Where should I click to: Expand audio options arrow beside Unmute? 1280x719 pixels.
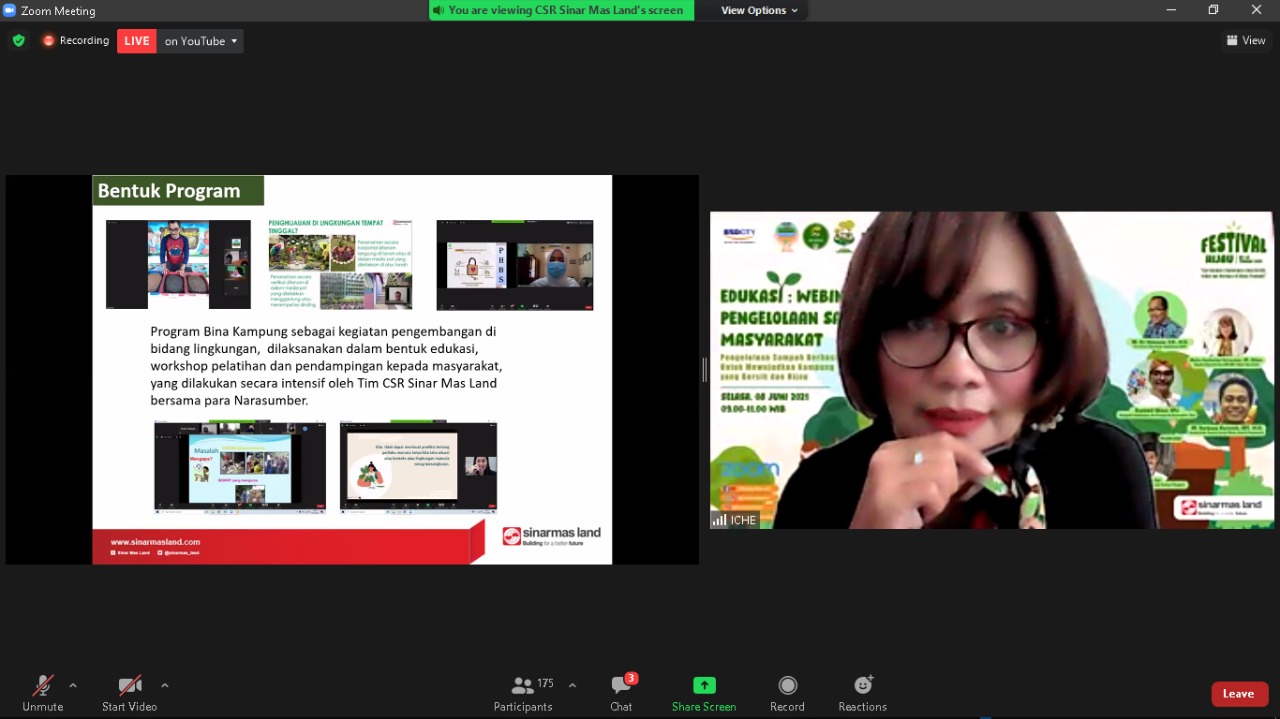[73, 686]
